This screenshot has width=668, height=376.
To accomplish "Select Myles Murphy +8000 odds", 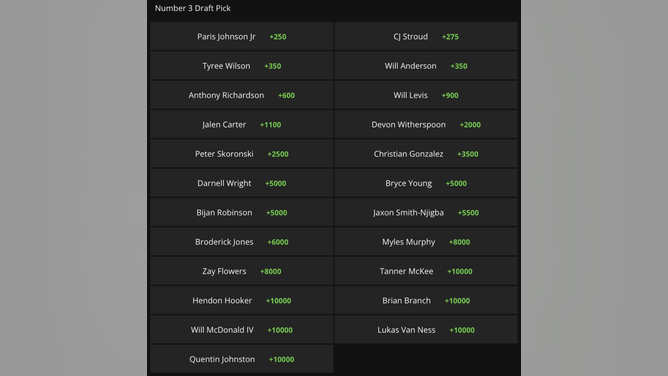I will pyautogui.click(x=426, y=242).
